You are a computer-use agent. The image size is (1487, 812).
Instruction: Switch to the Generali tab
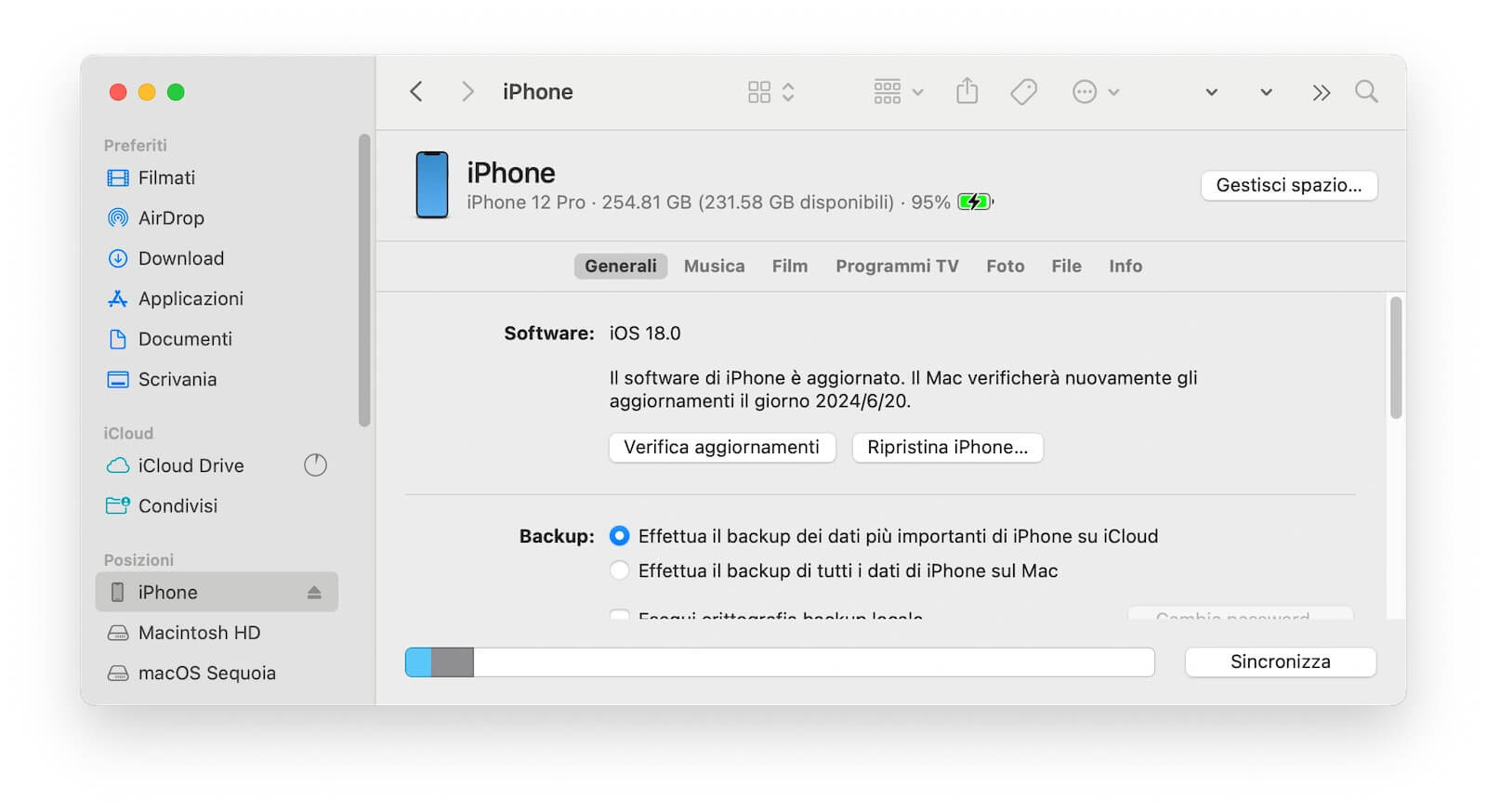[x=621, y=266]
